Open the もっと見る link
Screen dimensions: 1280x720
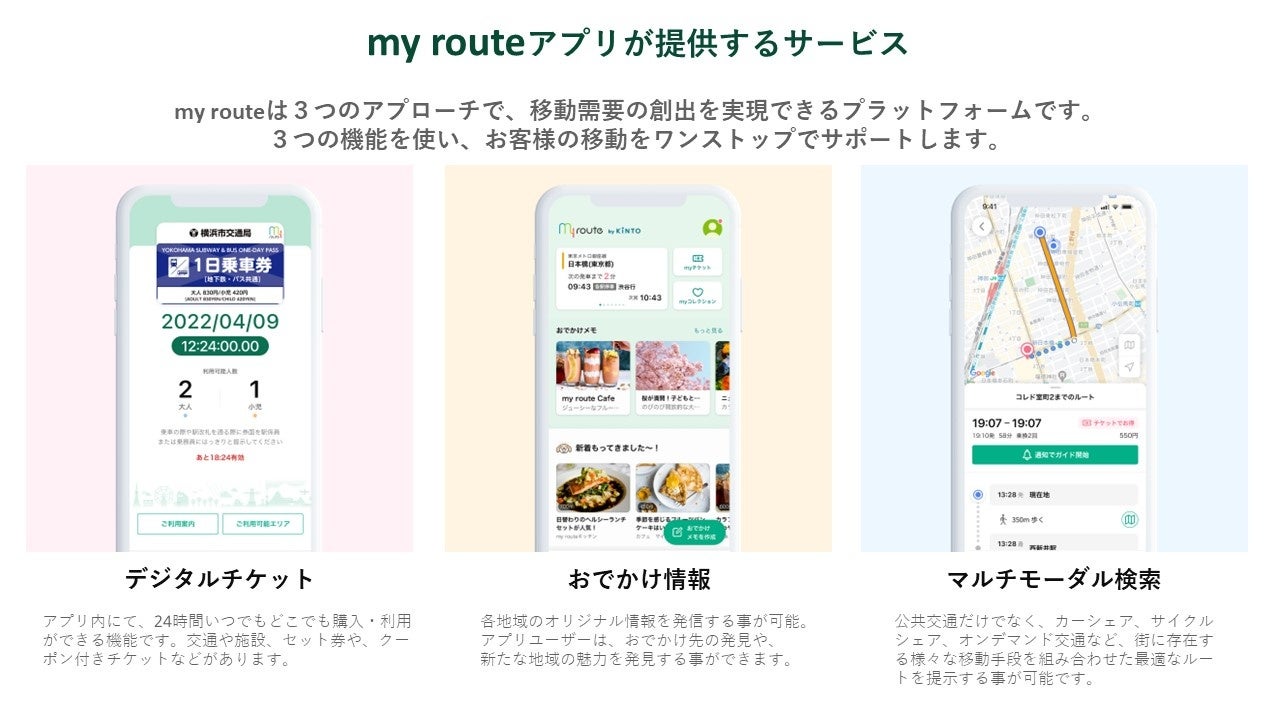(708, 330)
